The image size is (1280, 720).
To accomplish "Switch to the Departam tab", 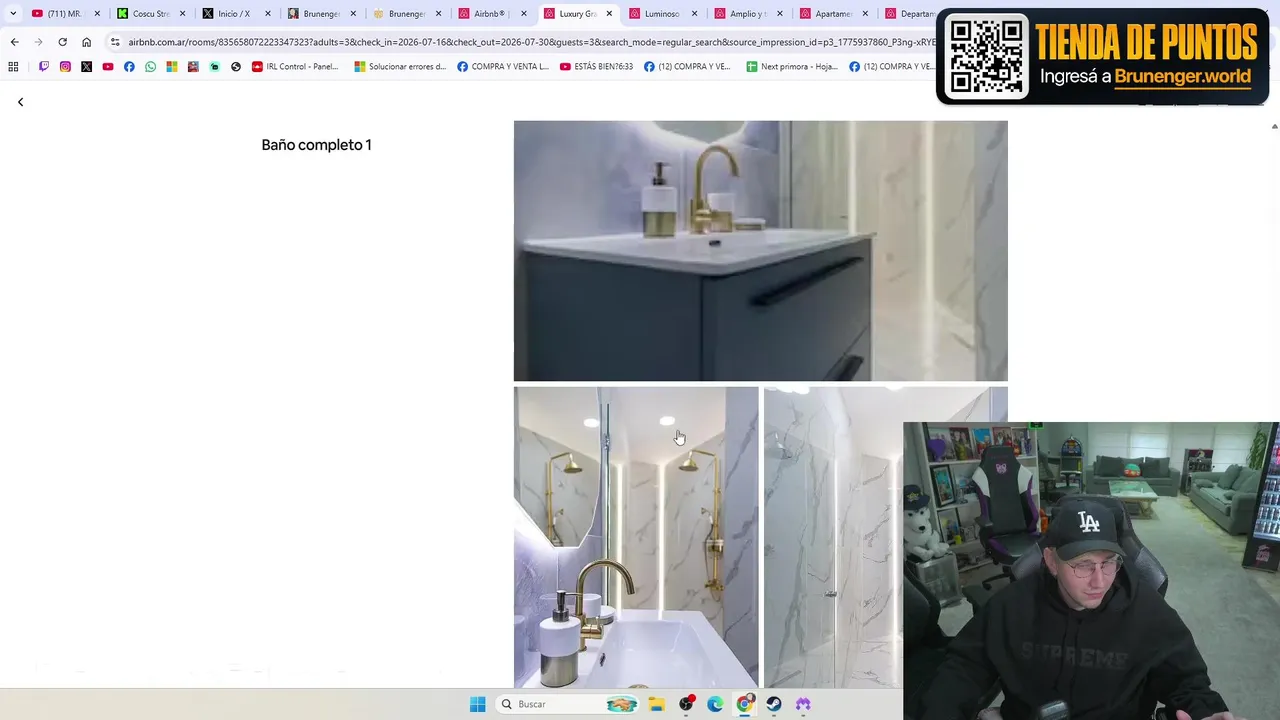I will point(910,14).
